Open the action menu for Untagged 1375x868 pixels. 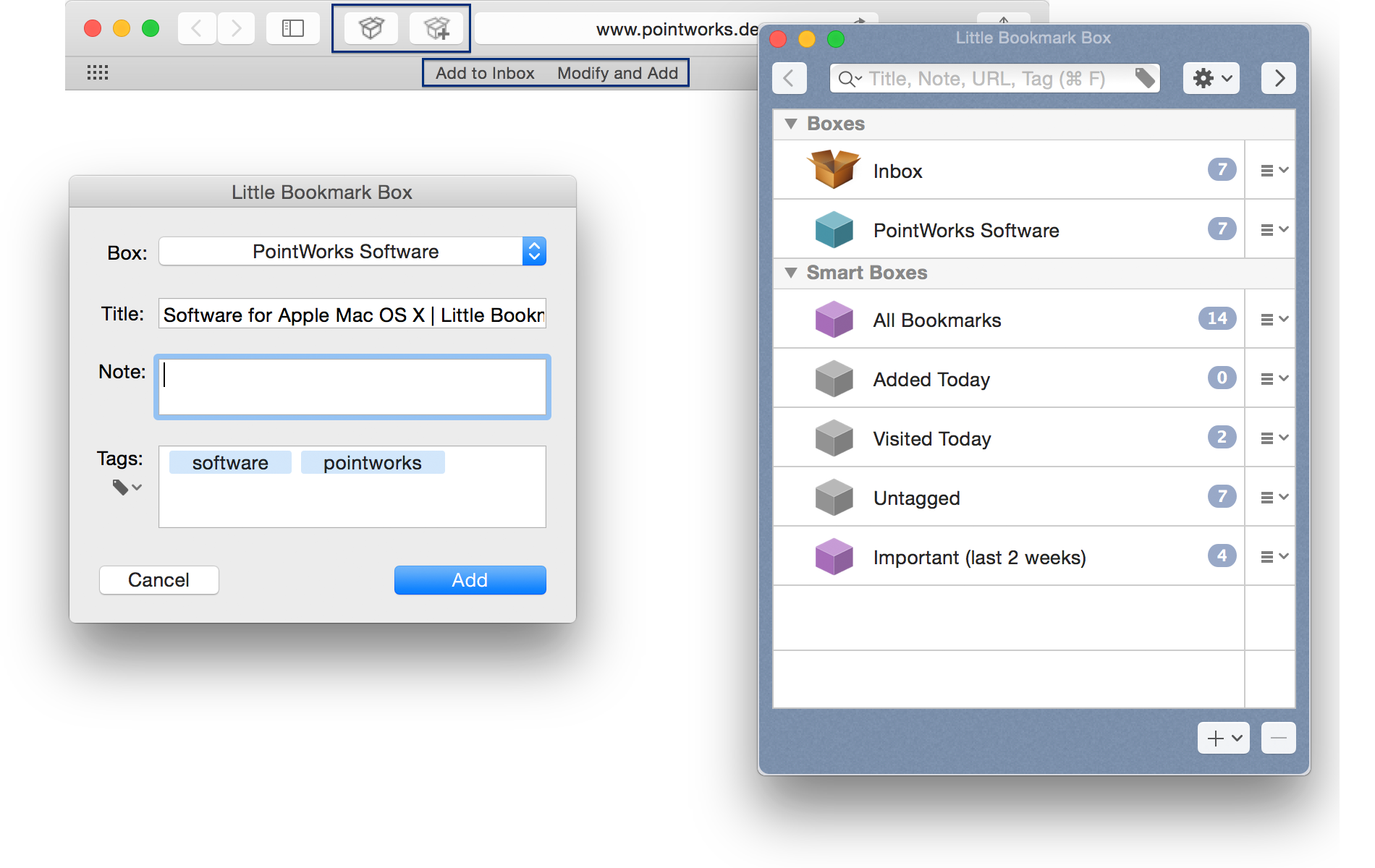coord(1273,497)
